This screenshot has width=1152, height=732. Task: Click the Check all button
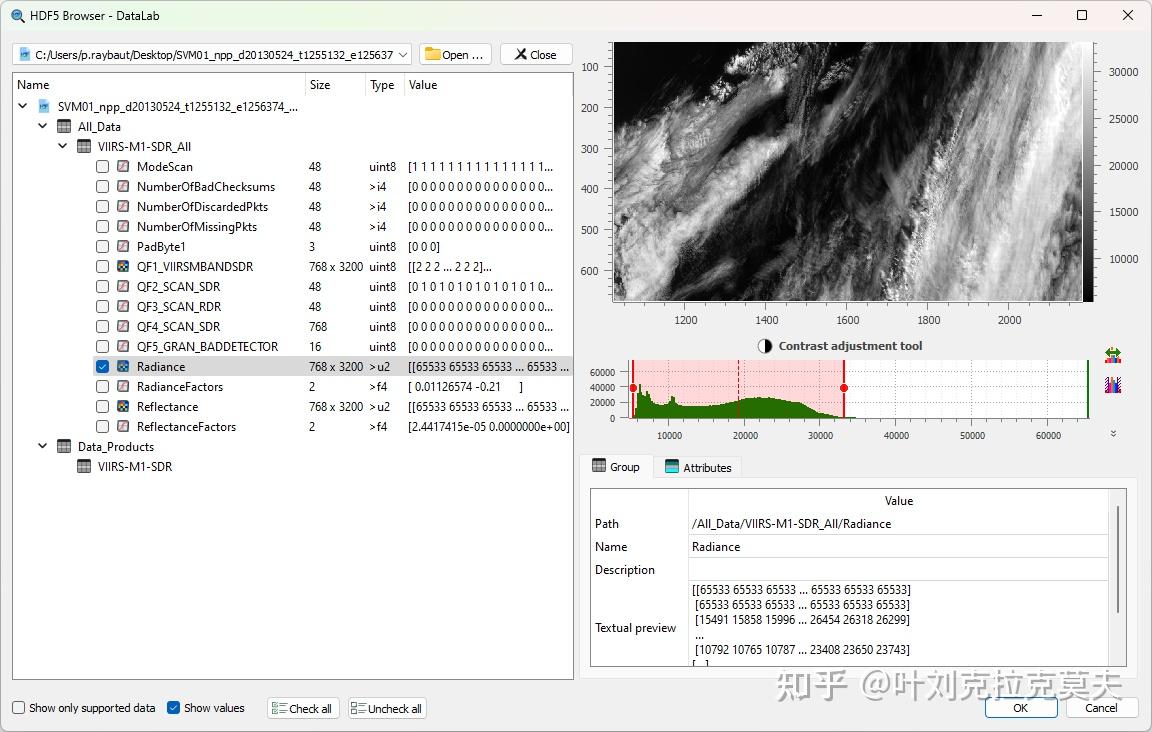tap(303, 708)
